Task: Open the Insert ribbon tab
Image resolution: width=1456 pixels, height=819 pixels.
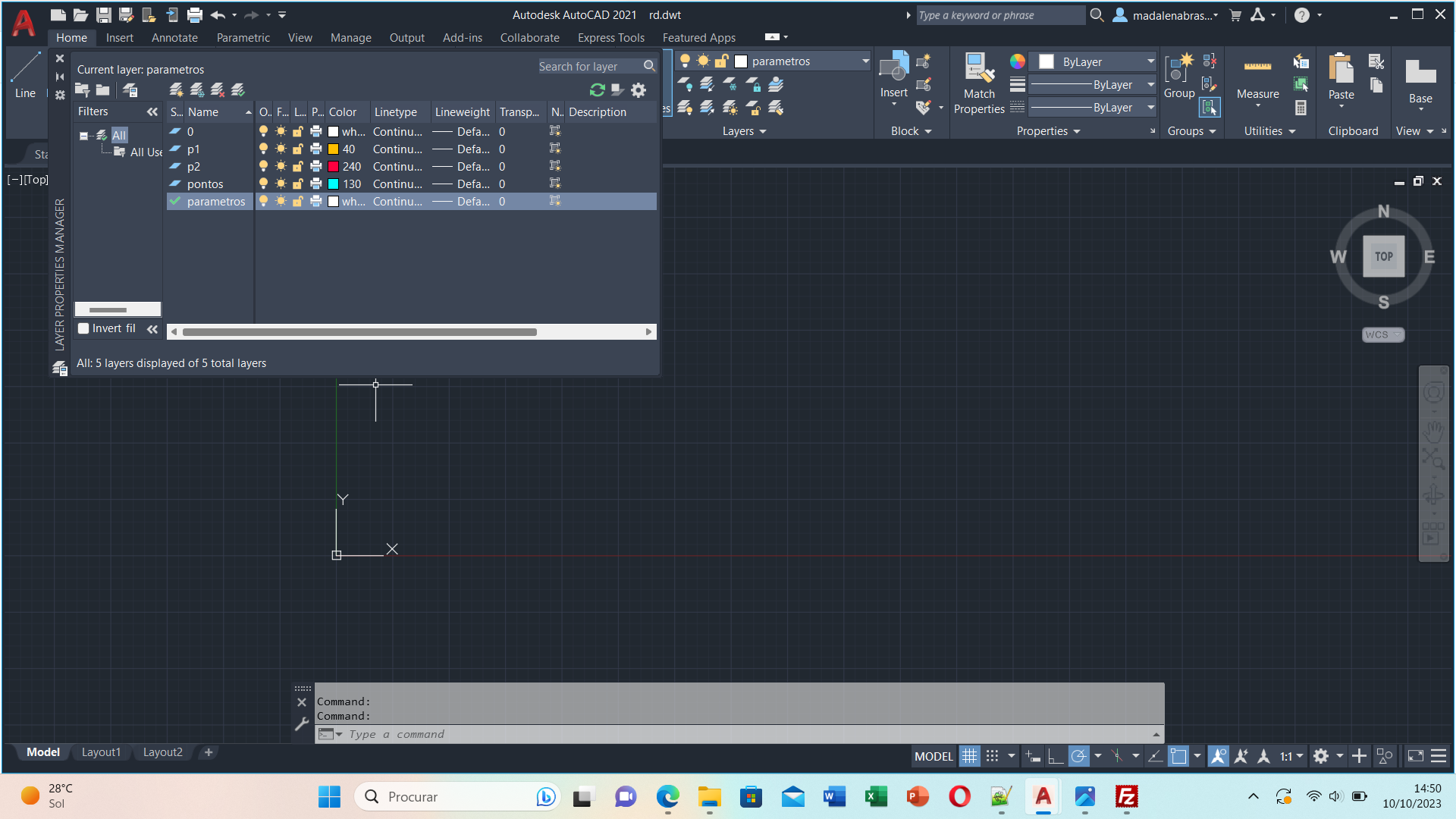Action: (x=119, y=37)
